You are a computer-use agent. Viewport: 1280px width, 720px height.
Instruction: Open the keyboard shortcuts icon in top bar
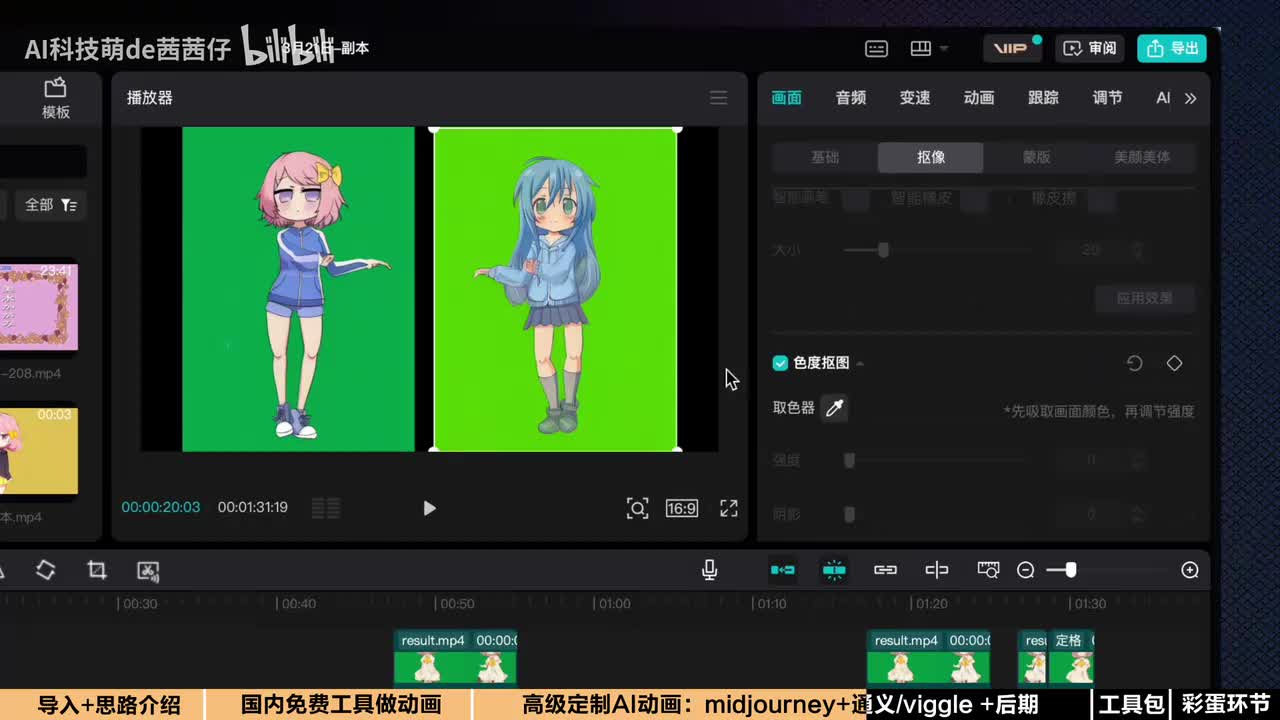[x=876, y=49]
